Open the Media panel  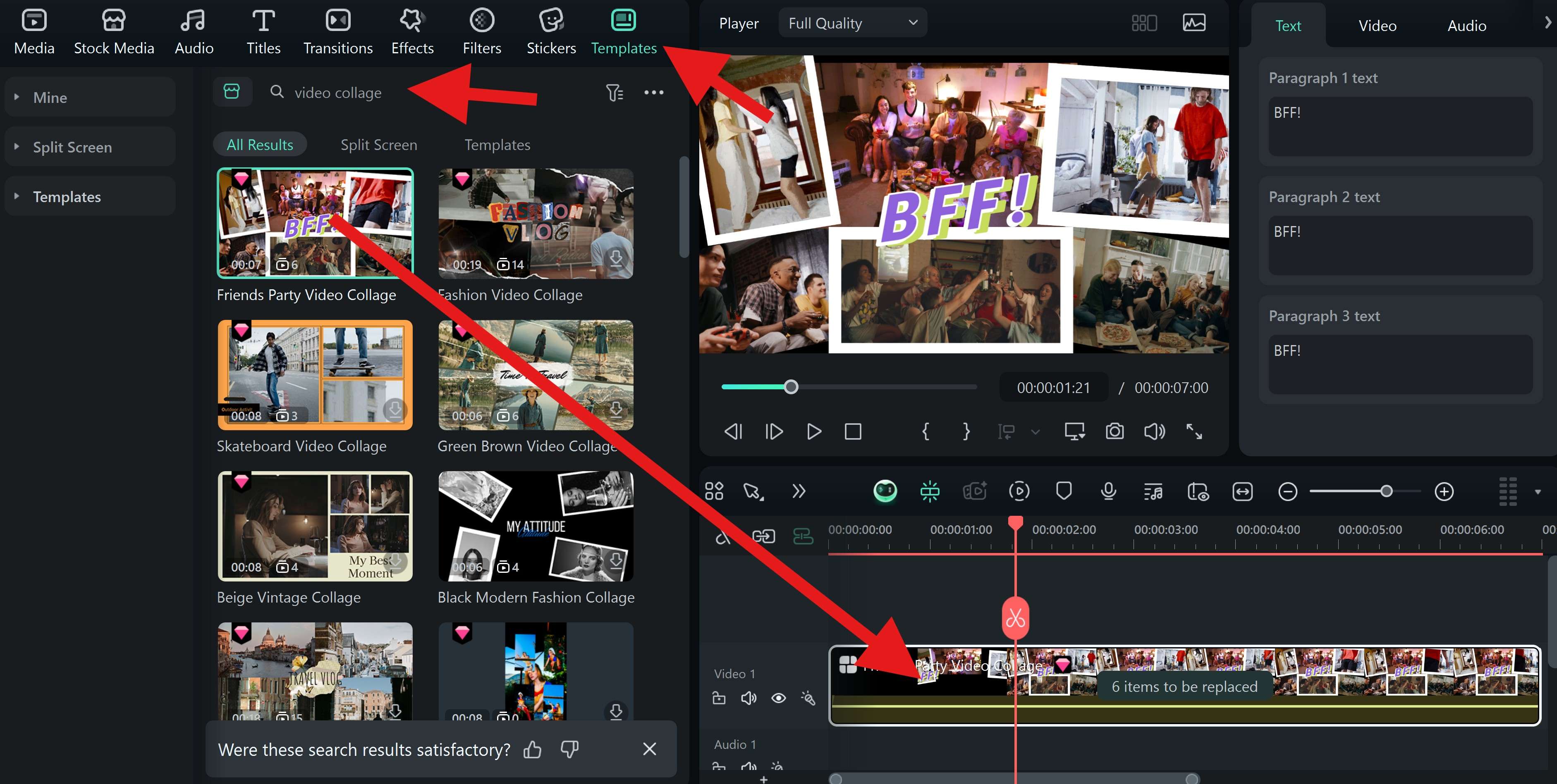point(34,32)
